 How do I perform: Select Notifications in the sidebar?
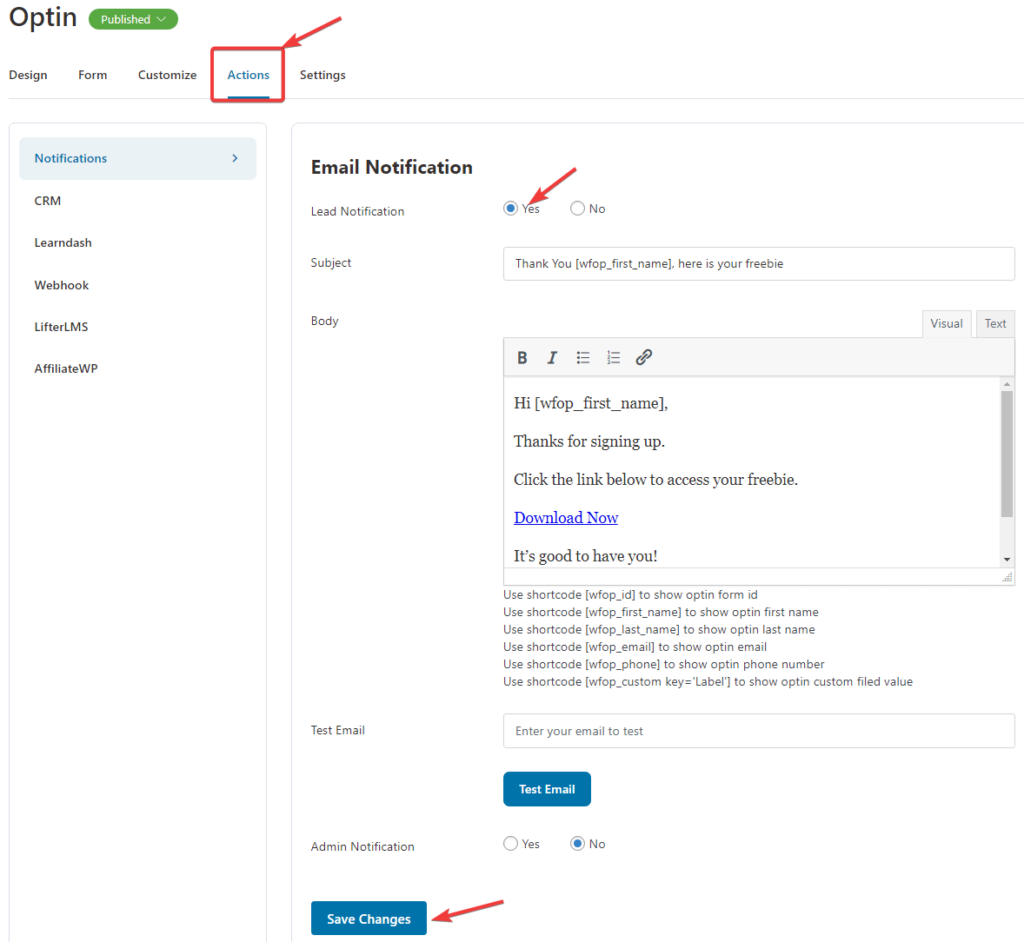(x=138, y=158)
